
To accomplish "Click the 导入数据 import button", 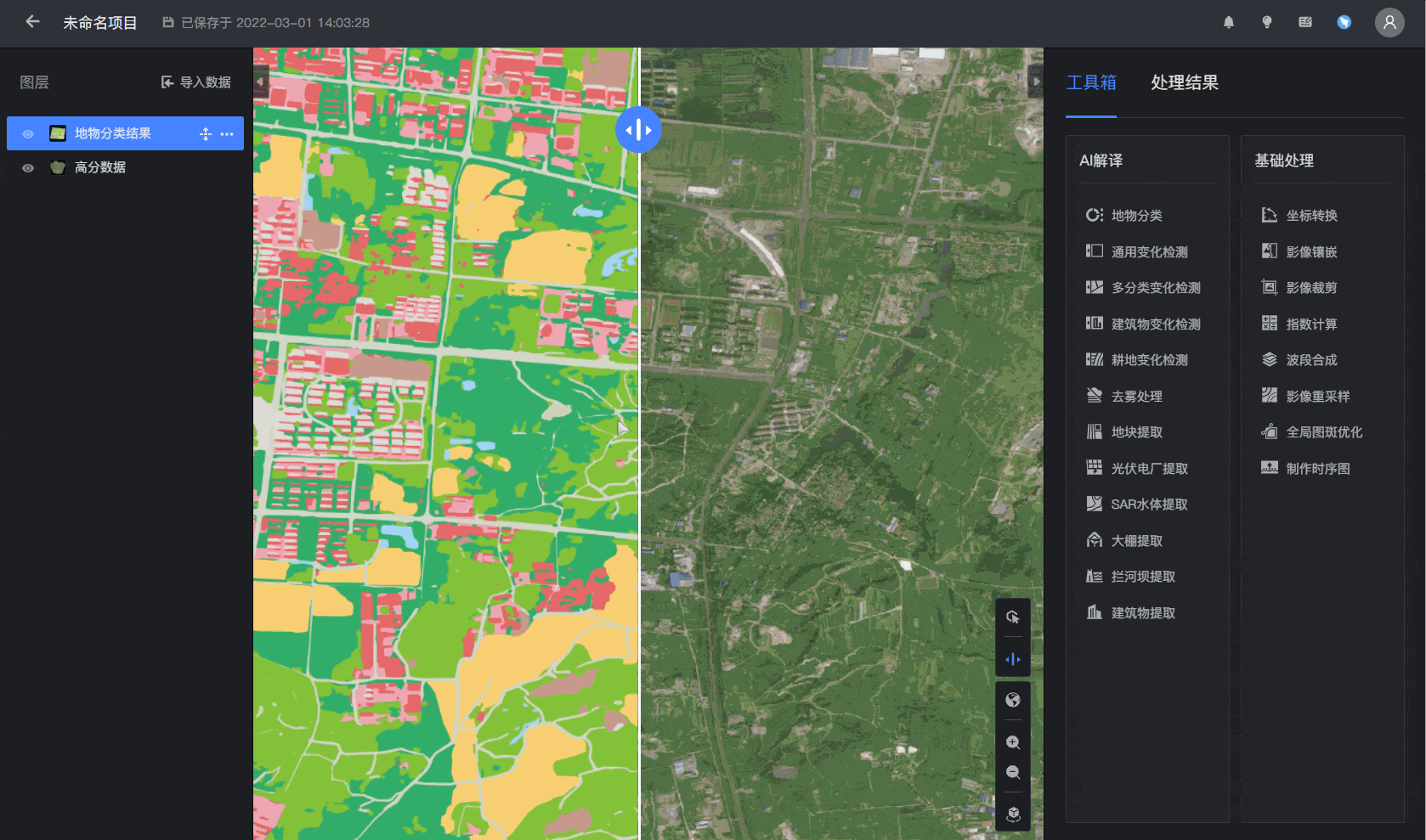I will click(196, 82).
